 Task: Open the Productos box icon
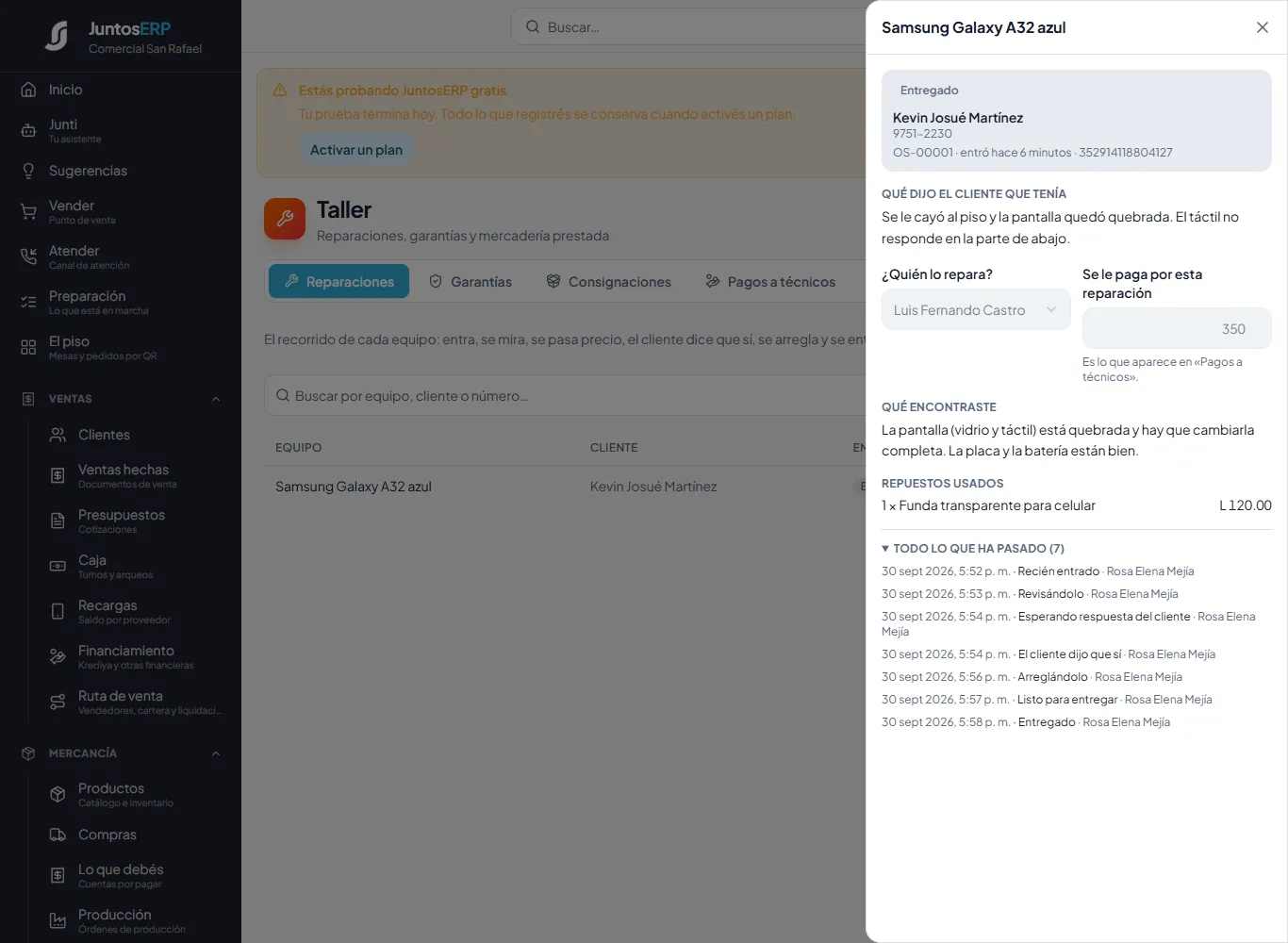click(x=58, y=795)
